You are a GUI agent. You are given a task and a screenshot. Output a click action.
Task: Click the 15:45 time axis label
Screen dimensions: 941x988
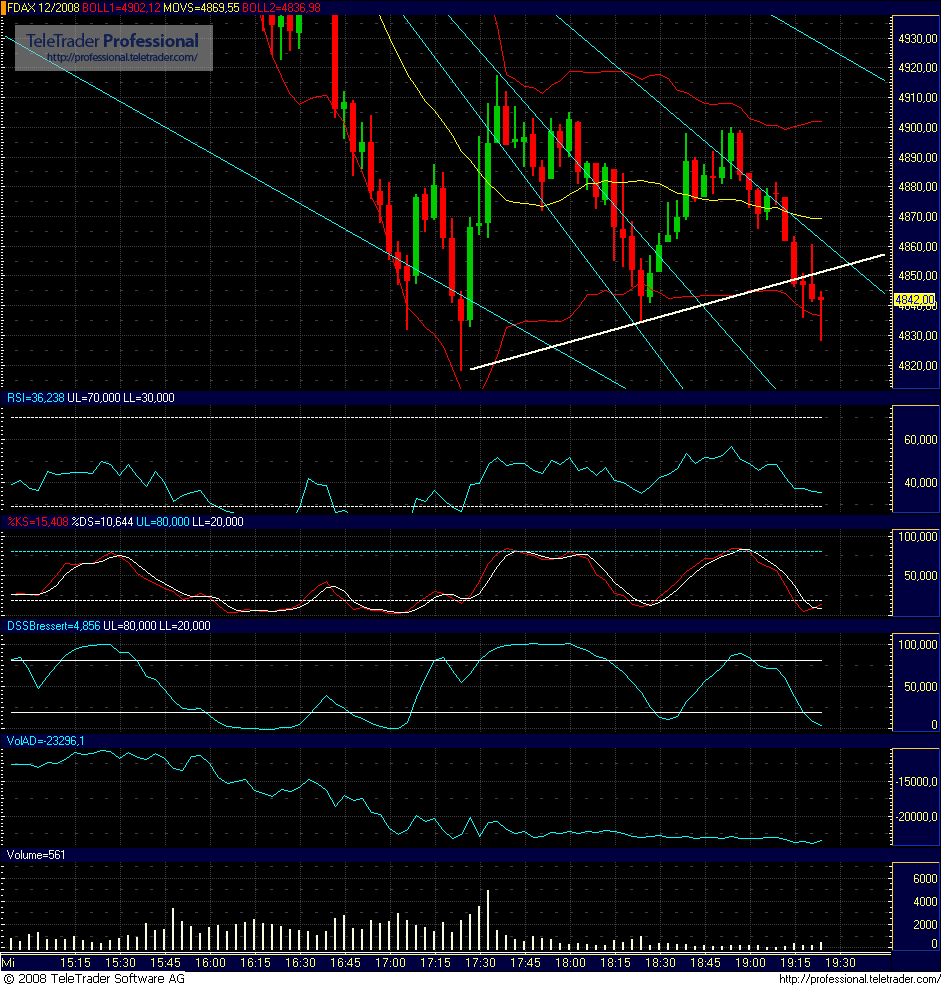coord(165,963)
